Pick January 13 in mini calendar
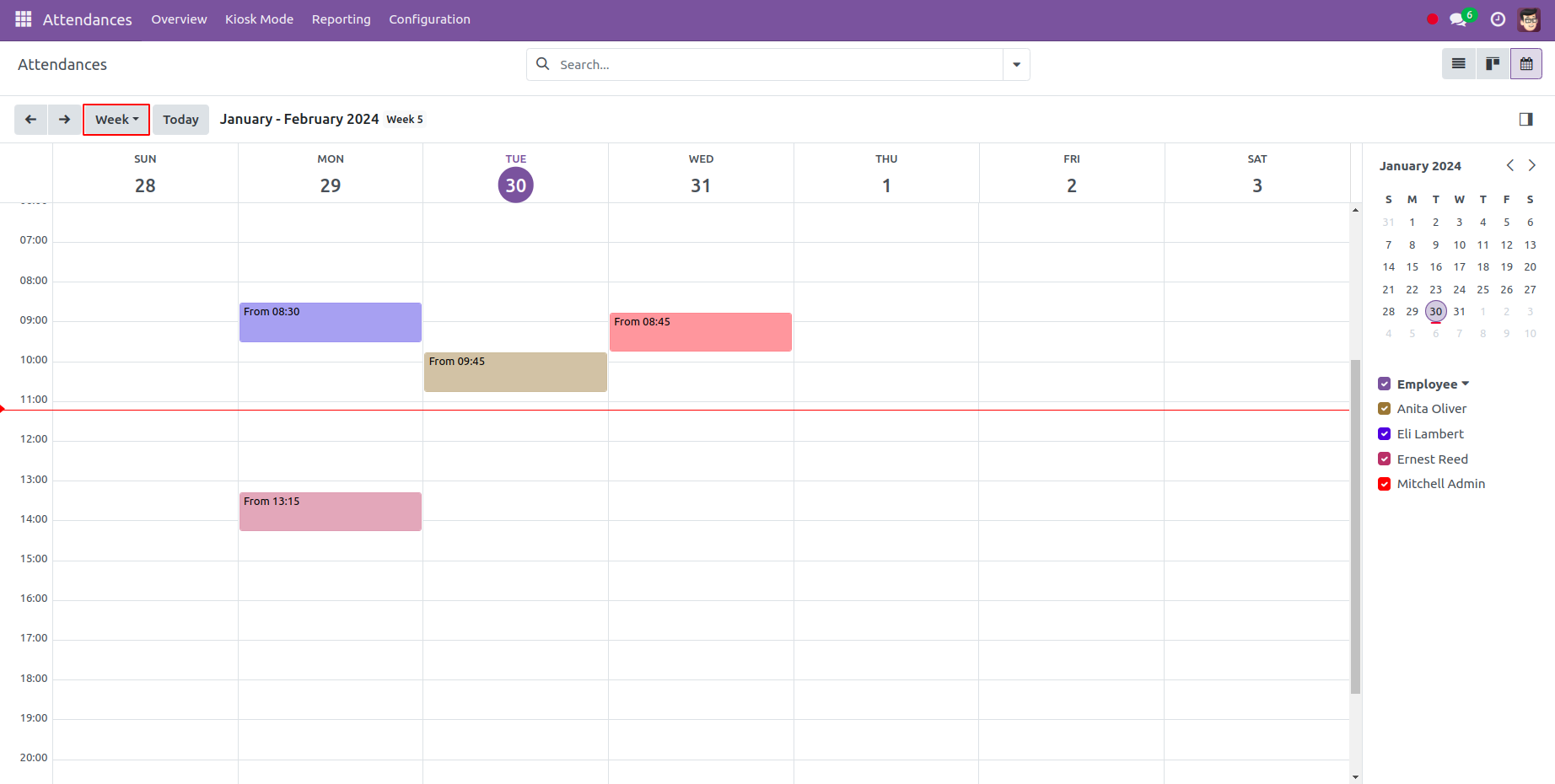The image size is (1555, 784). 1531,244
